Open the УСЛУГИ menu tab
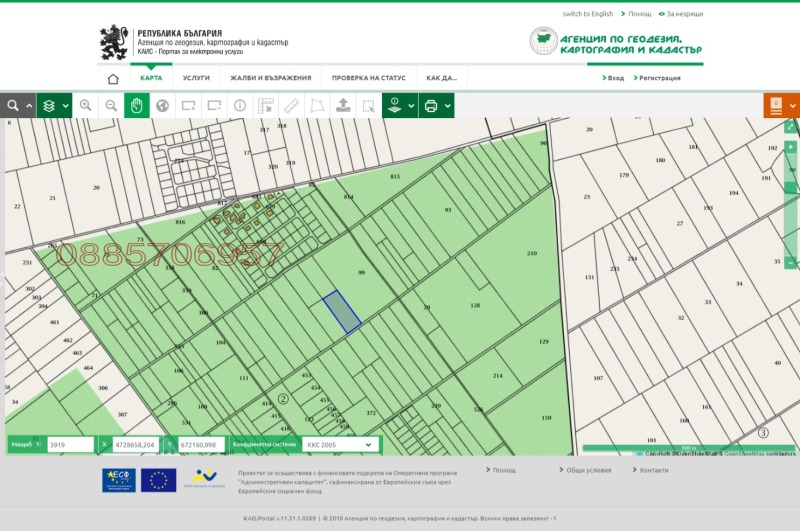Image resolution: width=800 pixels, height=531 pixels. click(x=196, y=78)
